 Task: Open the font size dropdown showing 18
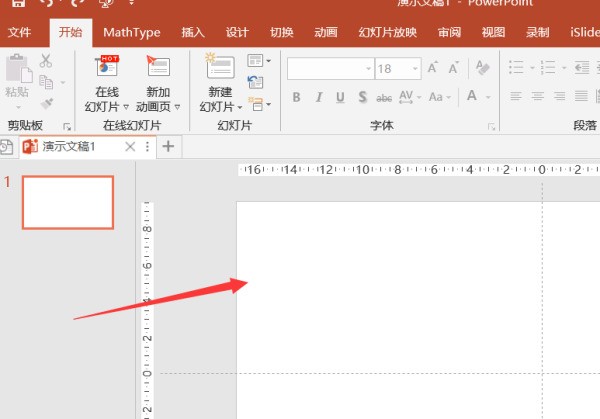[x=413, y=69]
